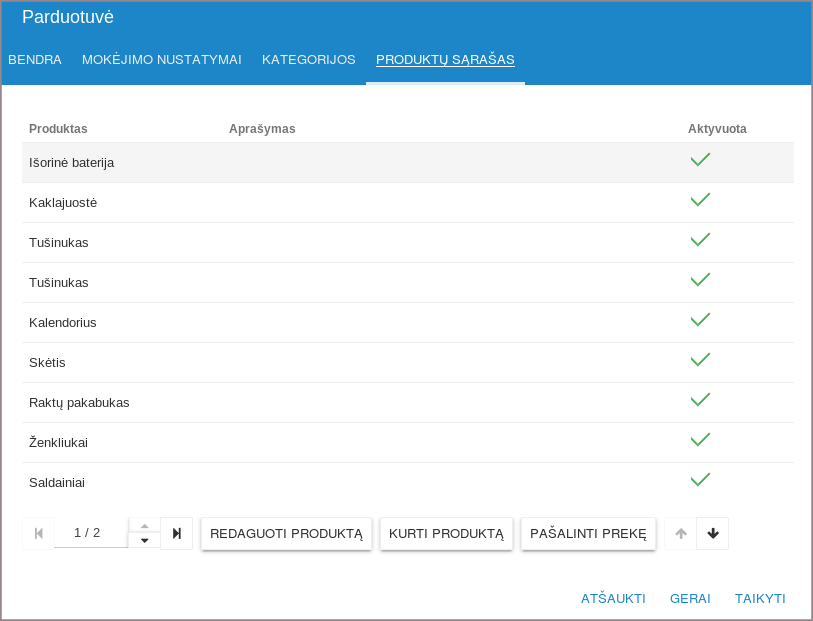This screenshot has width=813, height=621.
Task: Move selected product down in list
Action: point(713,533)
